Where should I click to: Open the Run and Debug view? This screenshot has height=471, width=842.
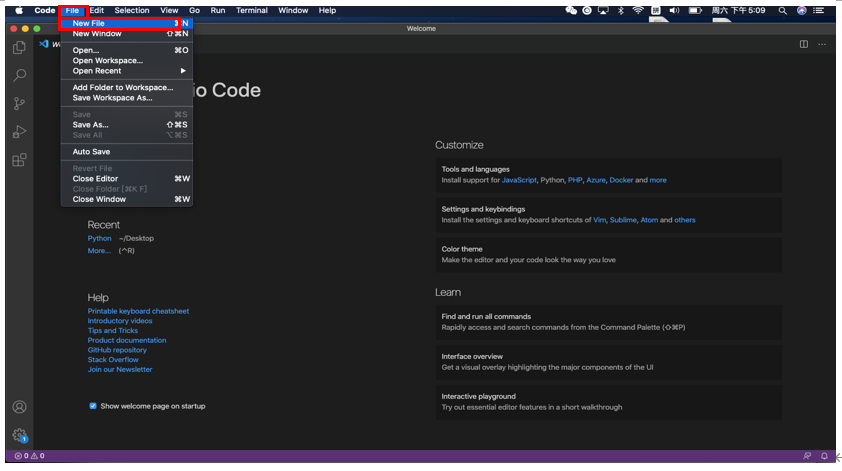[19, 132]
